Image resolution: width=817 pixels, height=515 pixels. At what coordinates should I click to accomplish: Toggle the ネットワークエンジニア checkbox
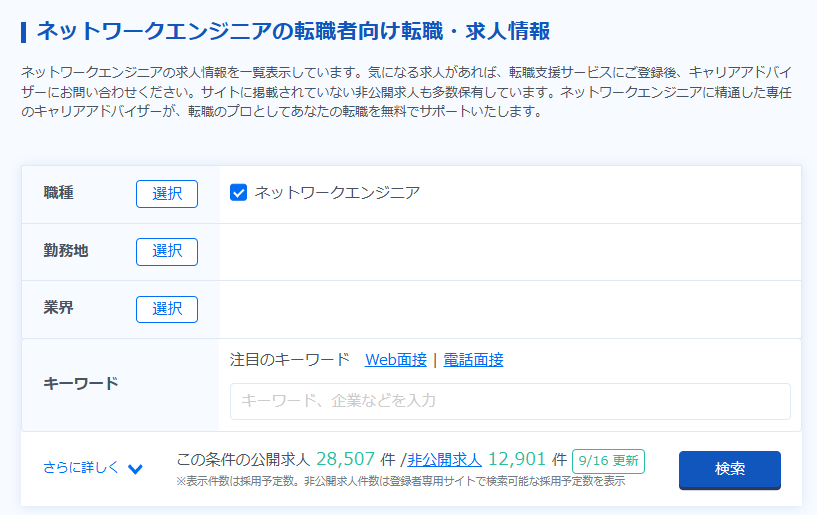(238, 193)
